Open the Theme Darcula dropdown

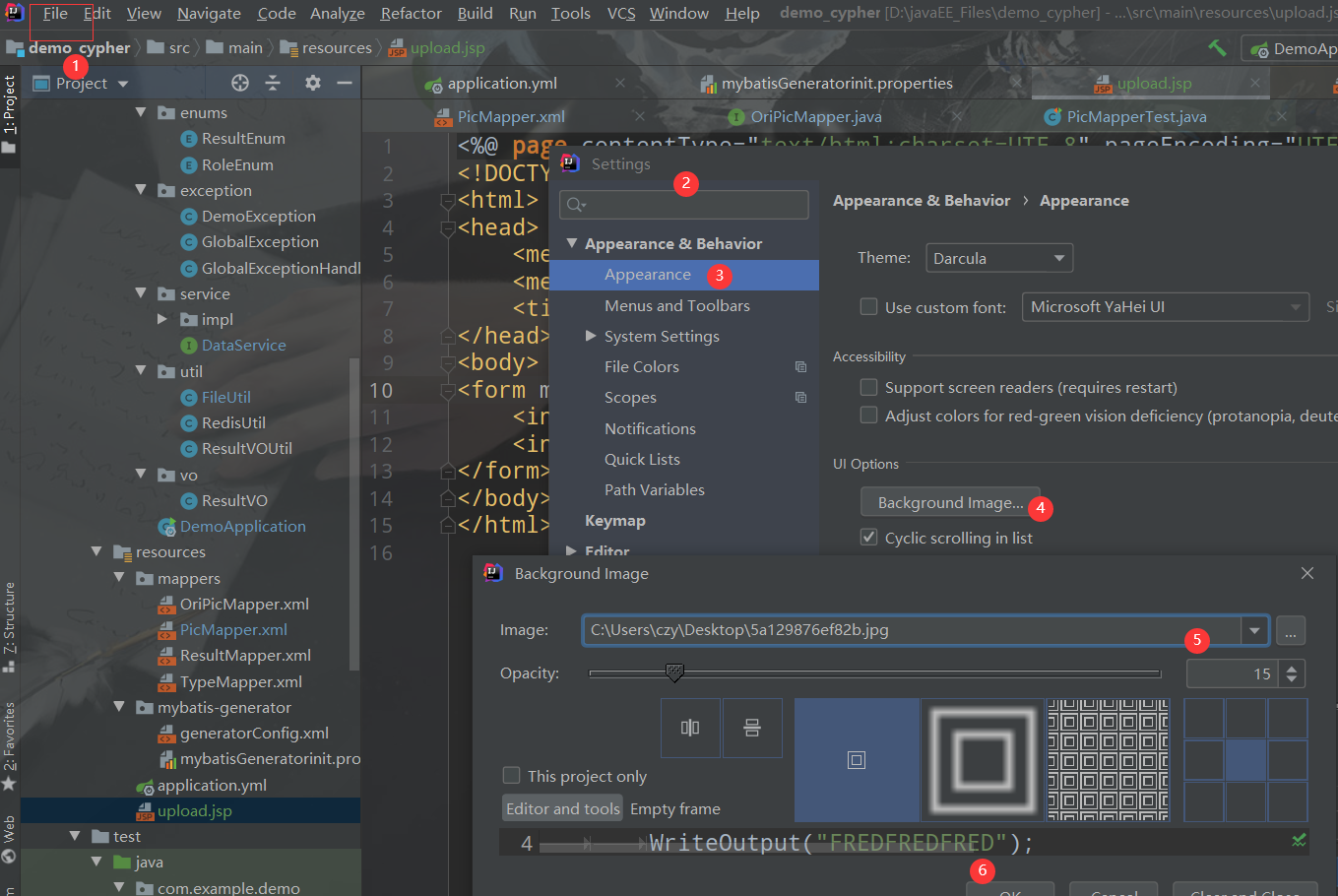pyautogui.click(x=999, y=258)
